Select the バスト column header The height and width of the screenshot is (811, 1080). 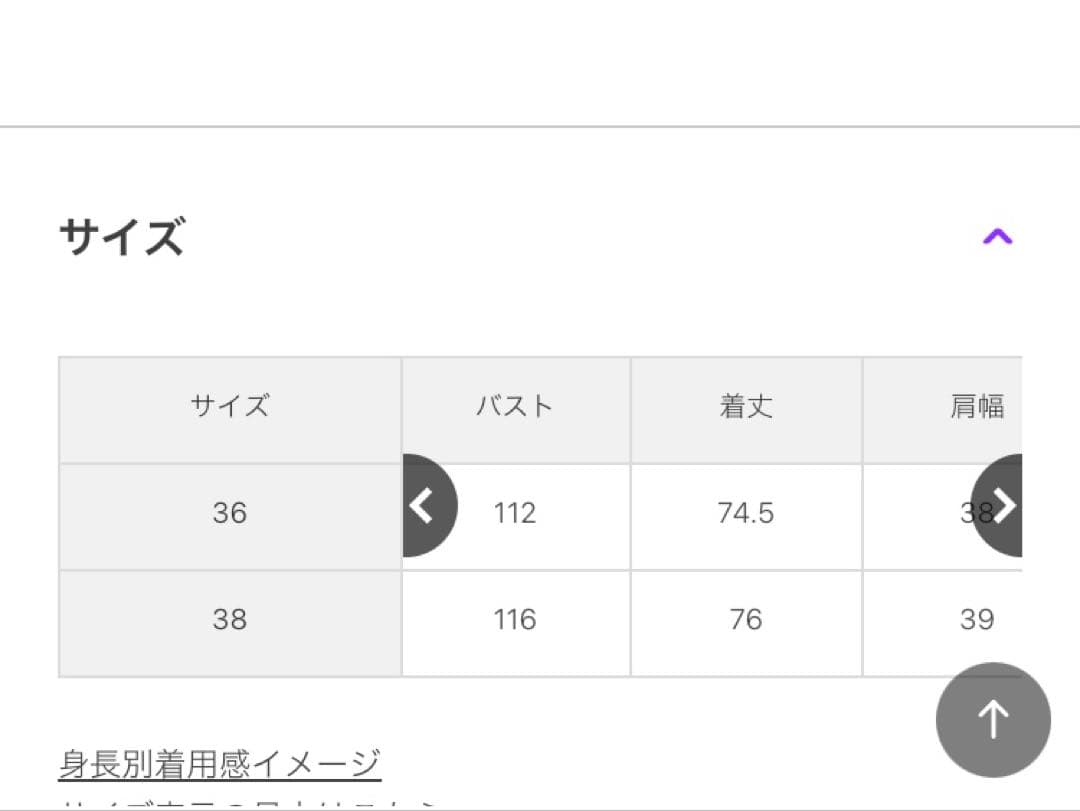[514, 406]
